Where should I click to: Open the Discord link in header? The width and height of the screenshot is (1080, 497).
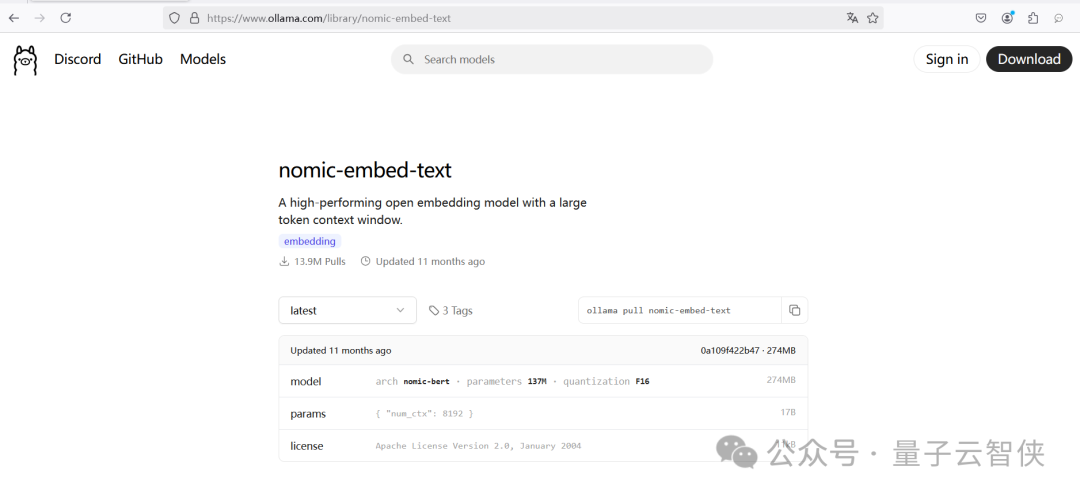[78, 59]
